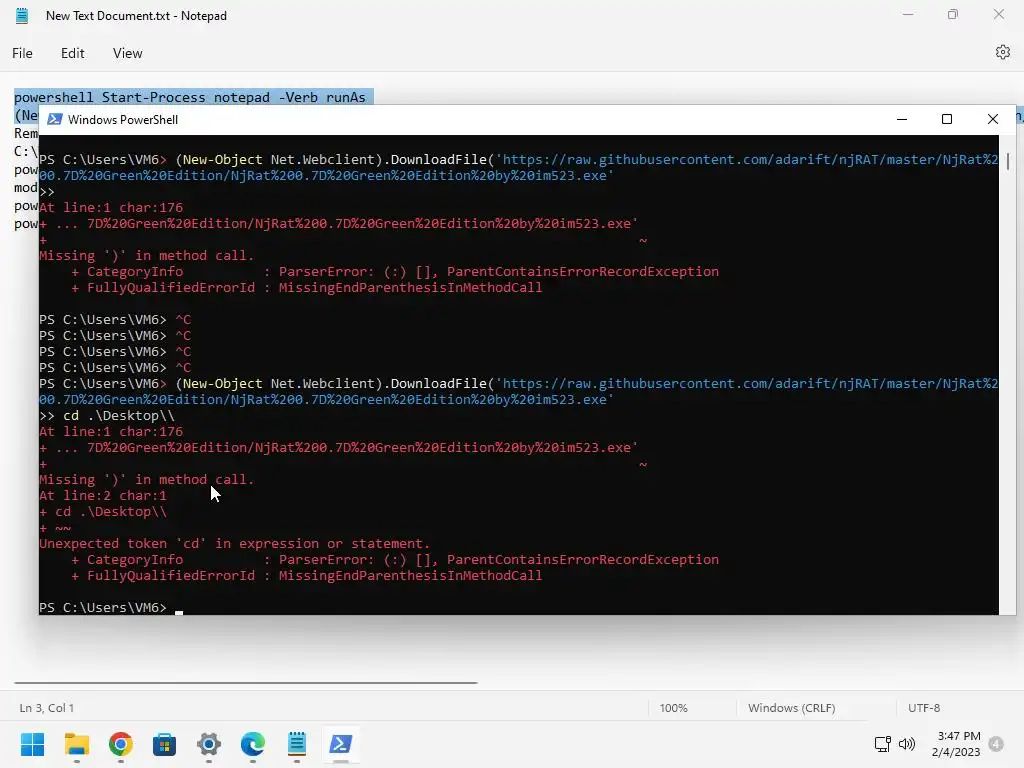Viewport: 1024px width, 768px height.
Task: Click the PowerShell icon in its title bar
Action: [x=55, y=120]
